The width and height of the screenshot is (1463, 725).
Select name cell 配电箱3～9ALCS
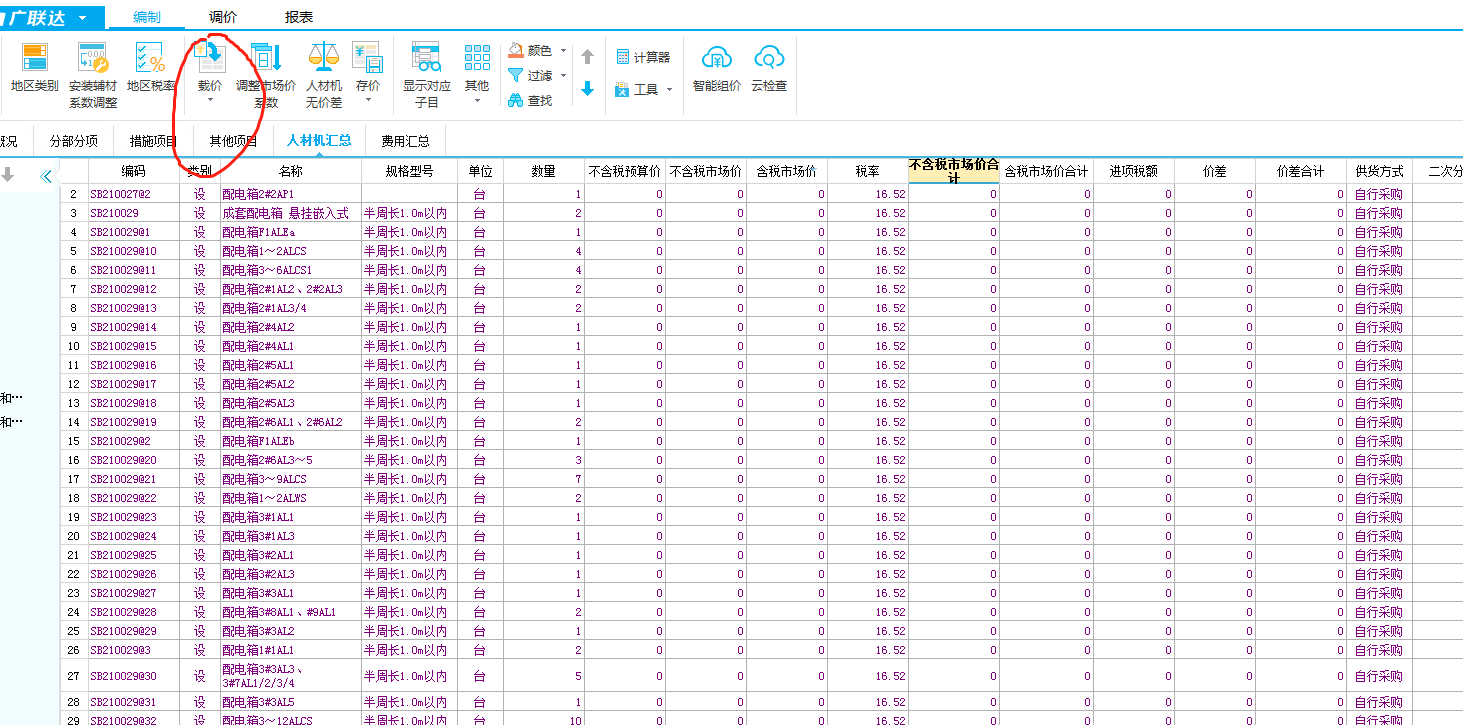(290, 479)
